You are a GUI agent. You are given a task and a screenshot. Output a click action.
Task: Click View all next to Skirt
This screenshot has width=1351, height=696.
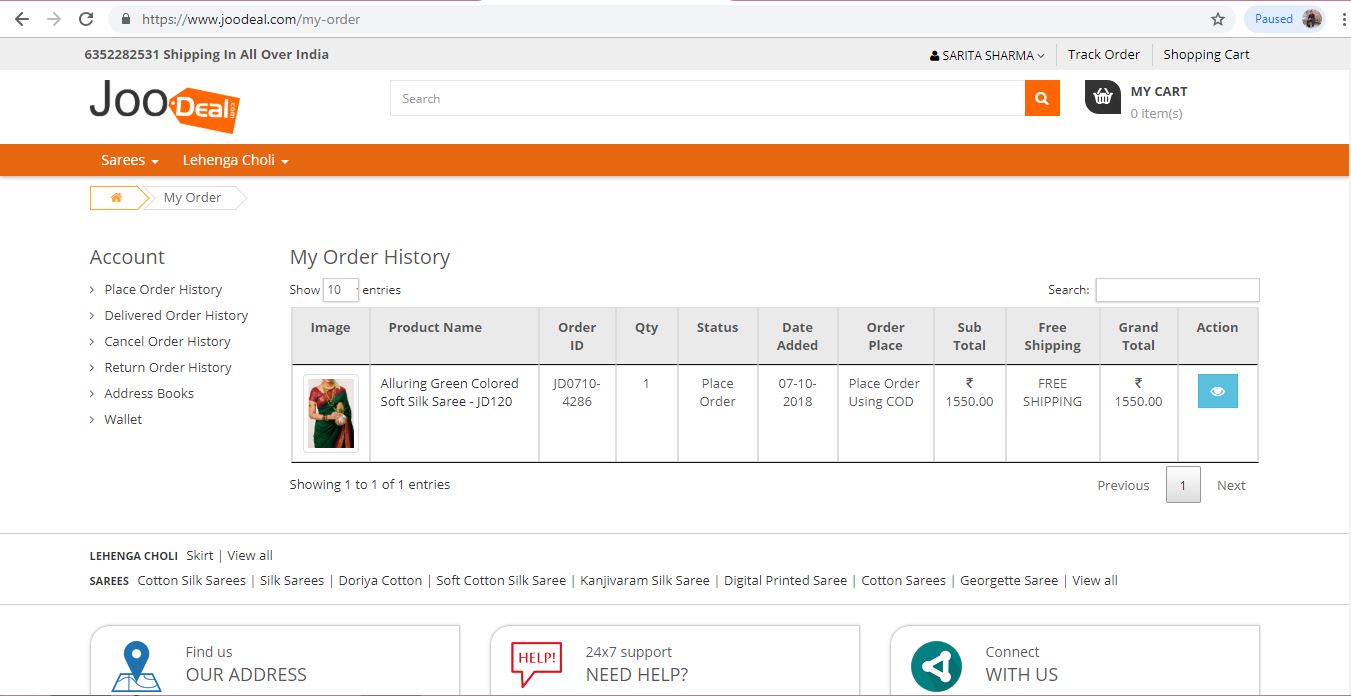coord(250,555)
